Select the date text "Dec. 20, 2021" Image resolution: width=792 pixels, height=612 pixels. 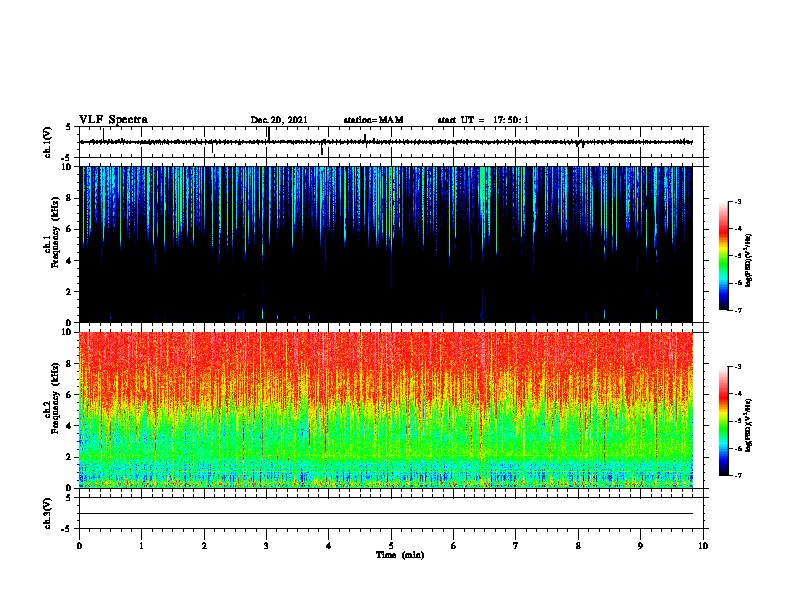tap(279, 120)
